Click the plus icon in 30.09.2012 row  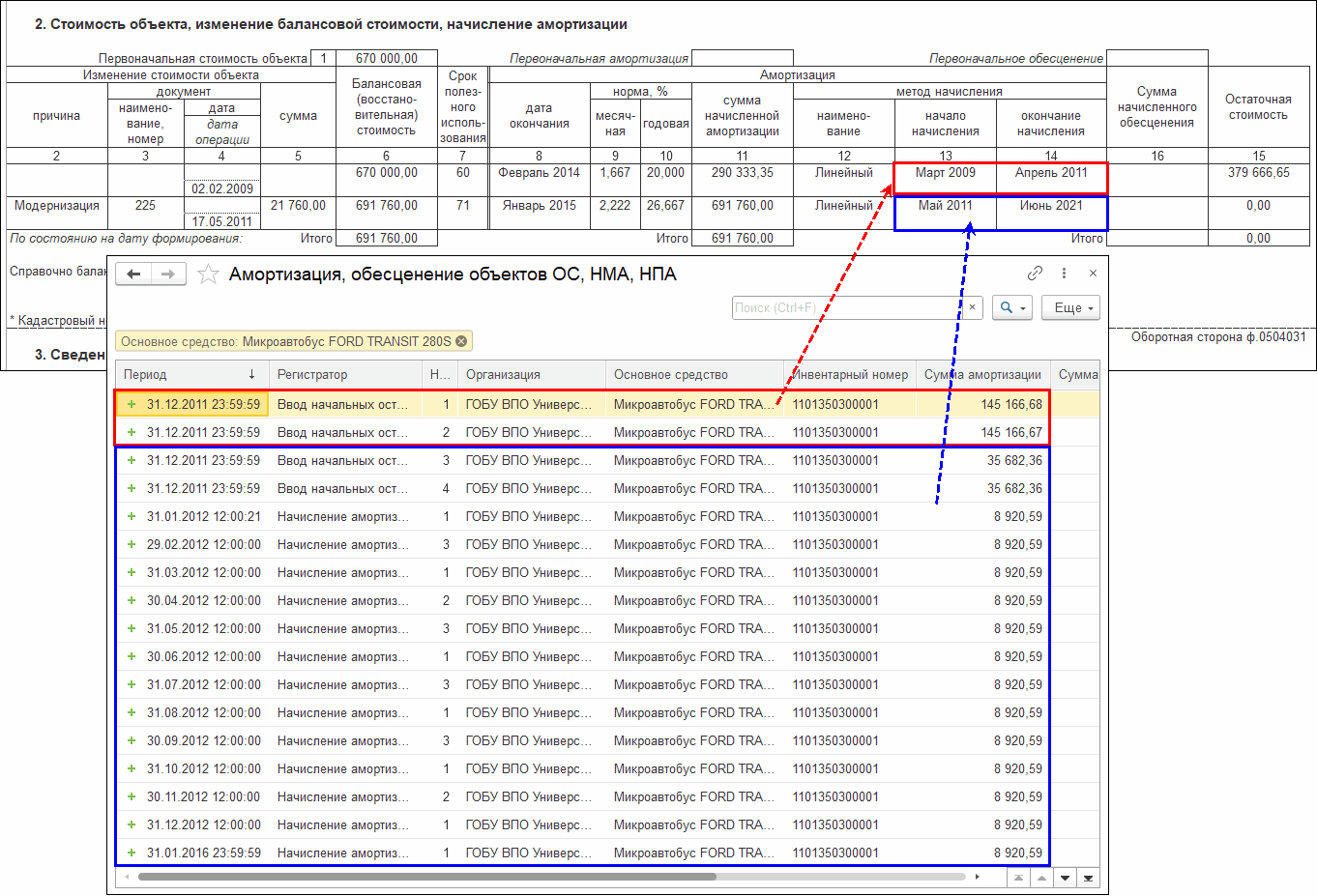[x=132, y=740]
